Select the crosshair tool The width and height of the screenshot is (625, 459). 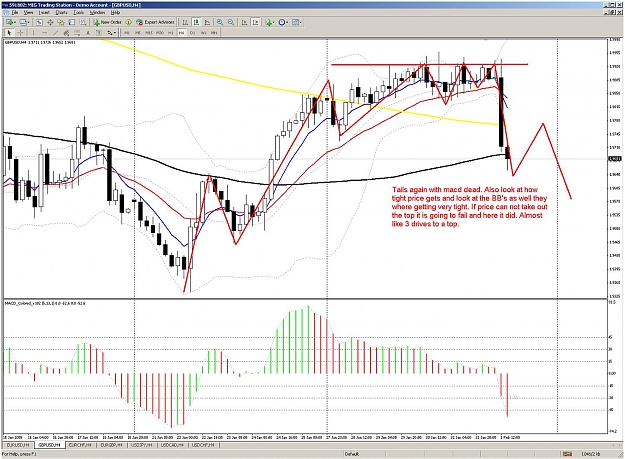20,33
